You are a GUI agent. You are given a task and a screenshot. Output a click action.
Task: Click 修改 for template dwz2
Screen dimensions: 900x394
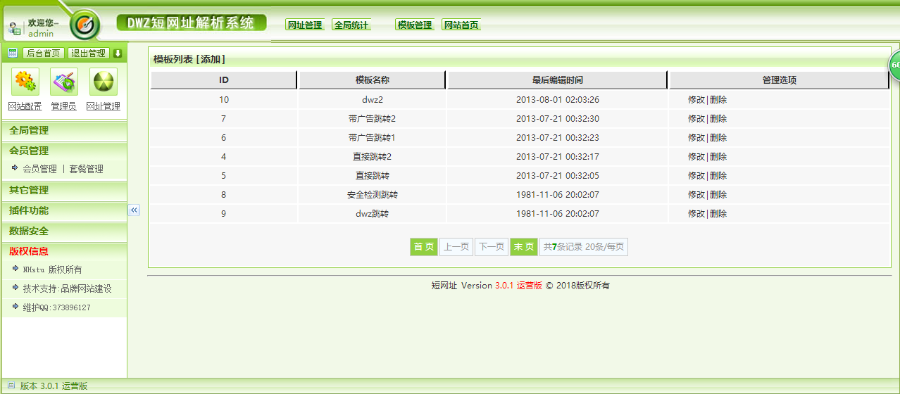click(x=696, y=99)
